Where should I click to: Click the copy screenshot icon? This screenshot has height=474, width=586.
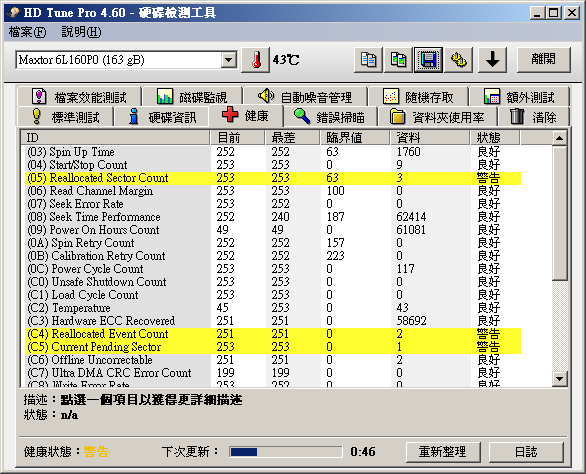398,60
